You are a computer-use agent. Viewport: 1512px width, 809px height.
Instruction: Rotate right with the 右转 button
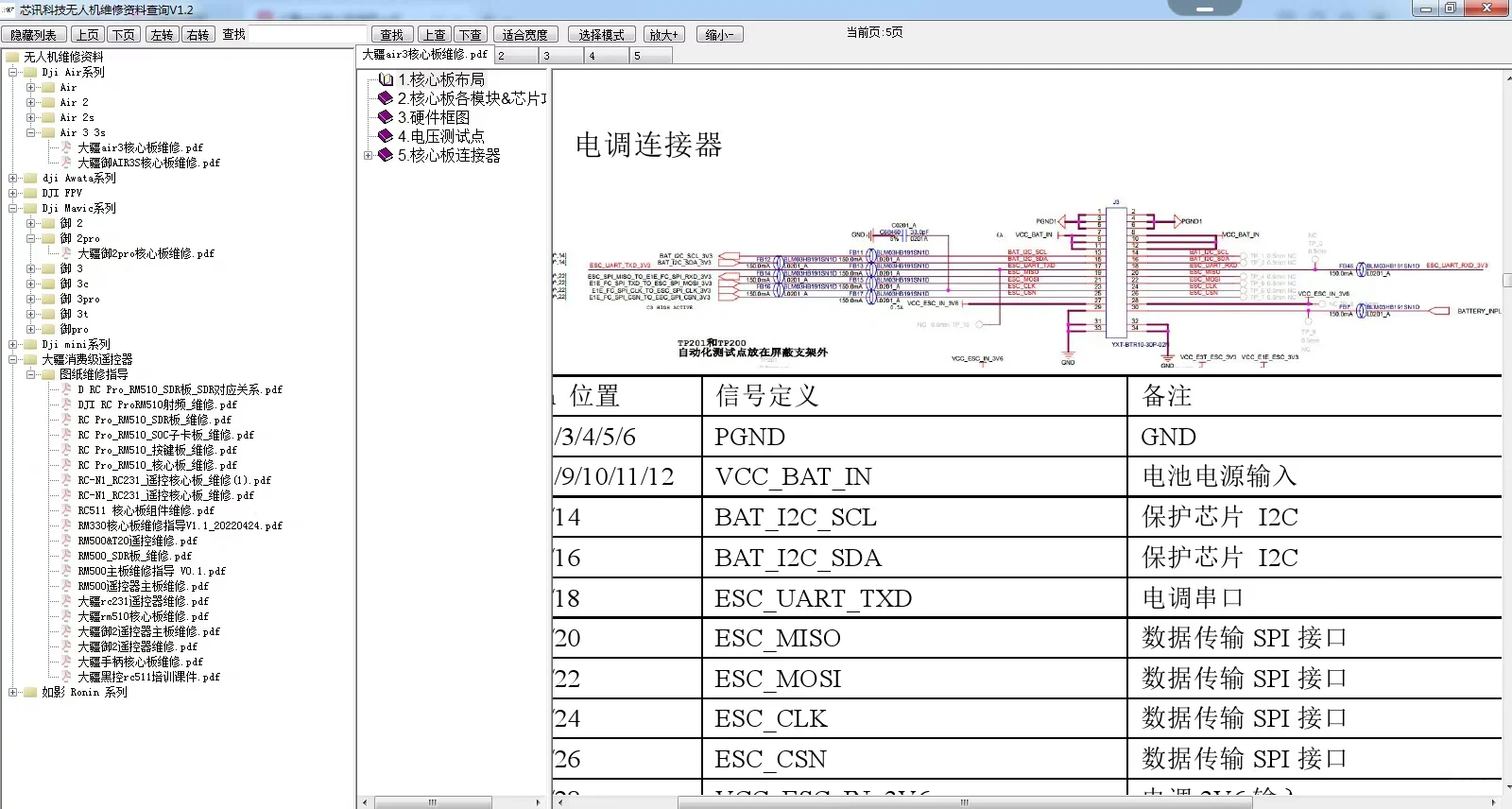click(198, 34)
